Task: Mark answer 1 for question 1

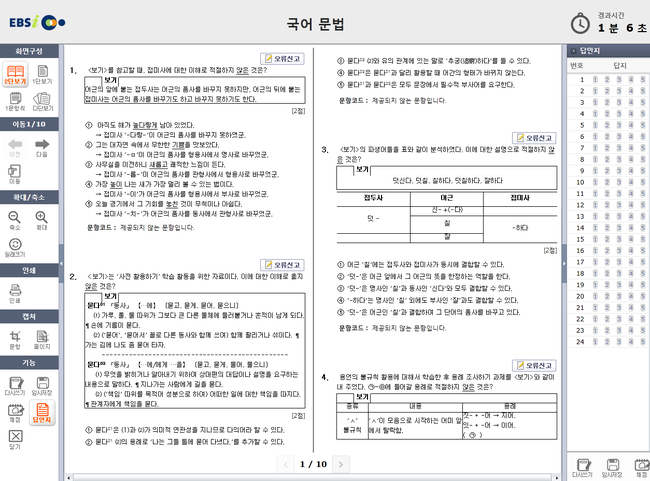Action: (x=595, y=80)
